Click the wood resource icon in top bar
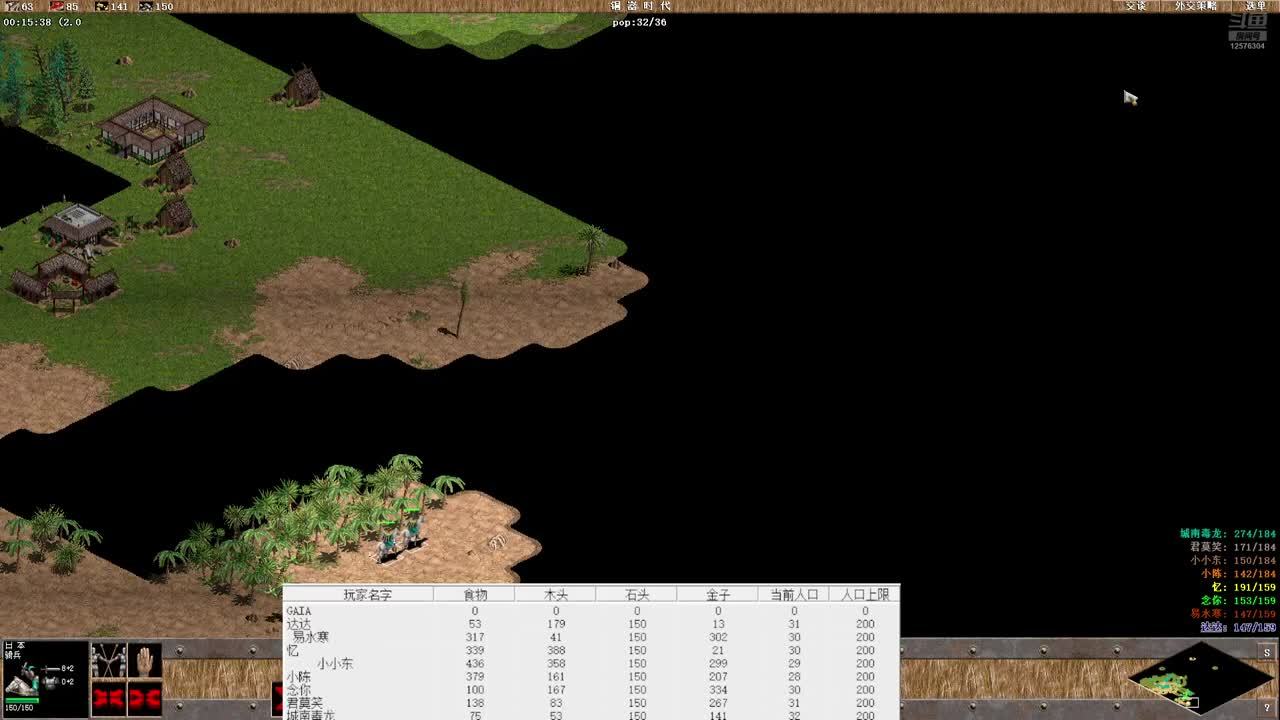The height and width of the screenshot is (720, 1280). pyautogui.click(x=11, y=6)
